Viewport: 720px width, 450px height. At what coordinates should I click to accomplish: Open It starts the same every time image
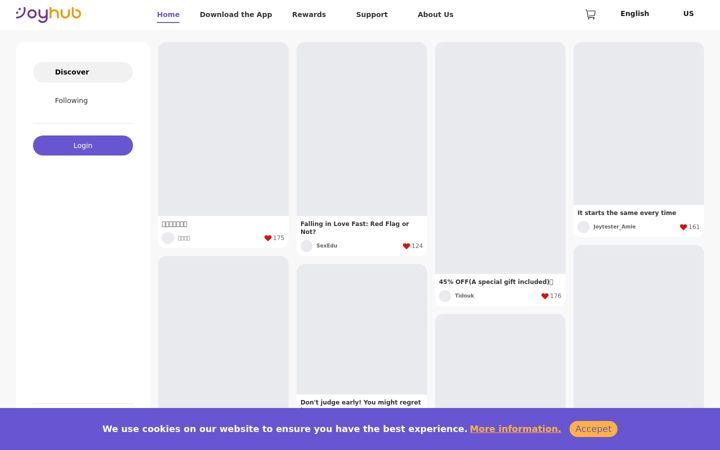click(x=638, y=124)
